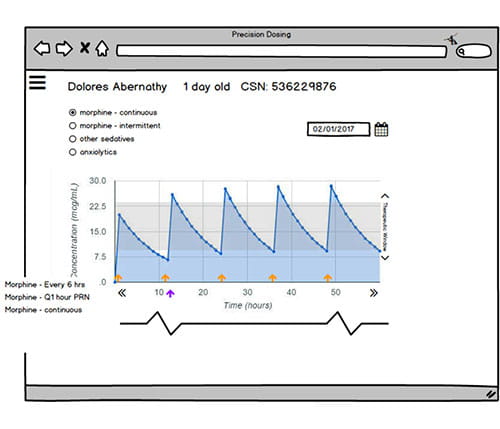Click the date field showing 02/01/2017

(338, 129)
